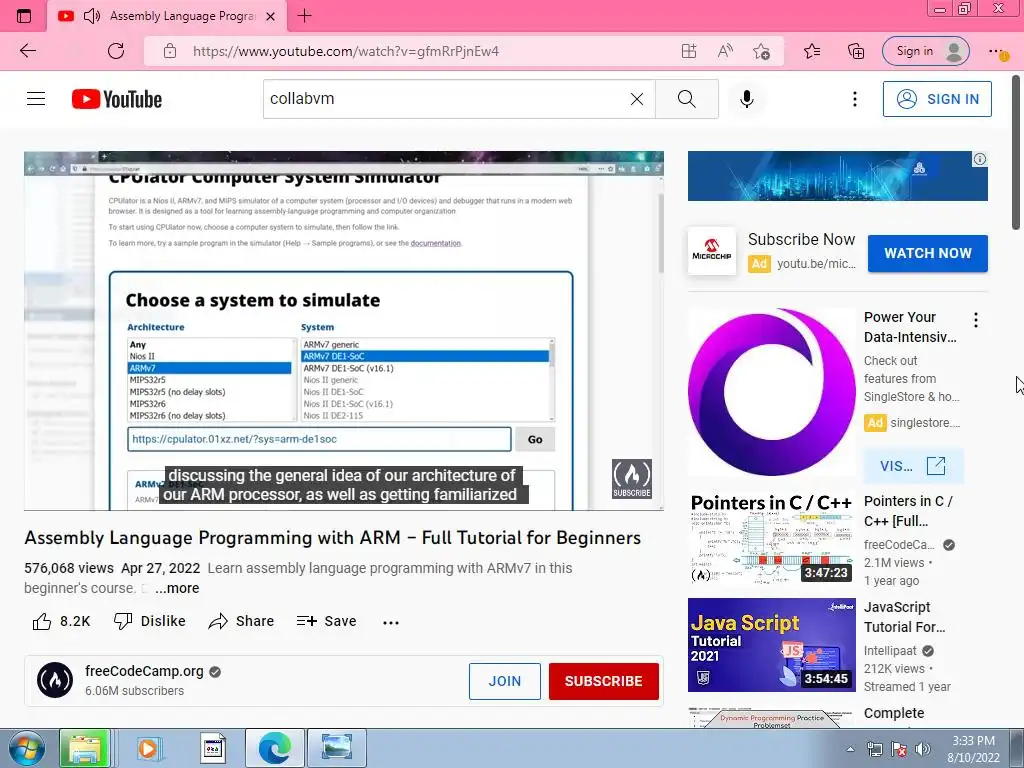1024x768 pixels.
Task: Open the document file taskbar icon
Action: coord(212,748)
